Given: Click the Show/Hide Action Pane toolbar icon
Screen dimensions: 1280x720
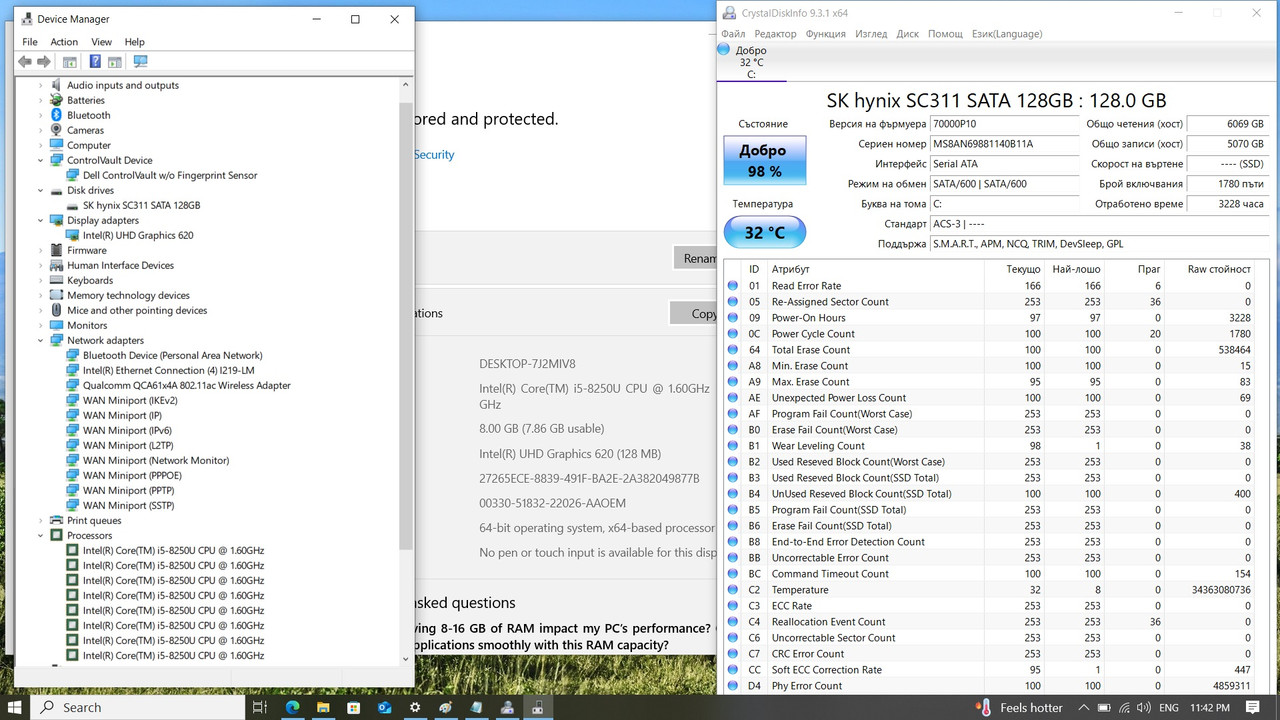Looking at the screenshot, I should pos(115,62).
